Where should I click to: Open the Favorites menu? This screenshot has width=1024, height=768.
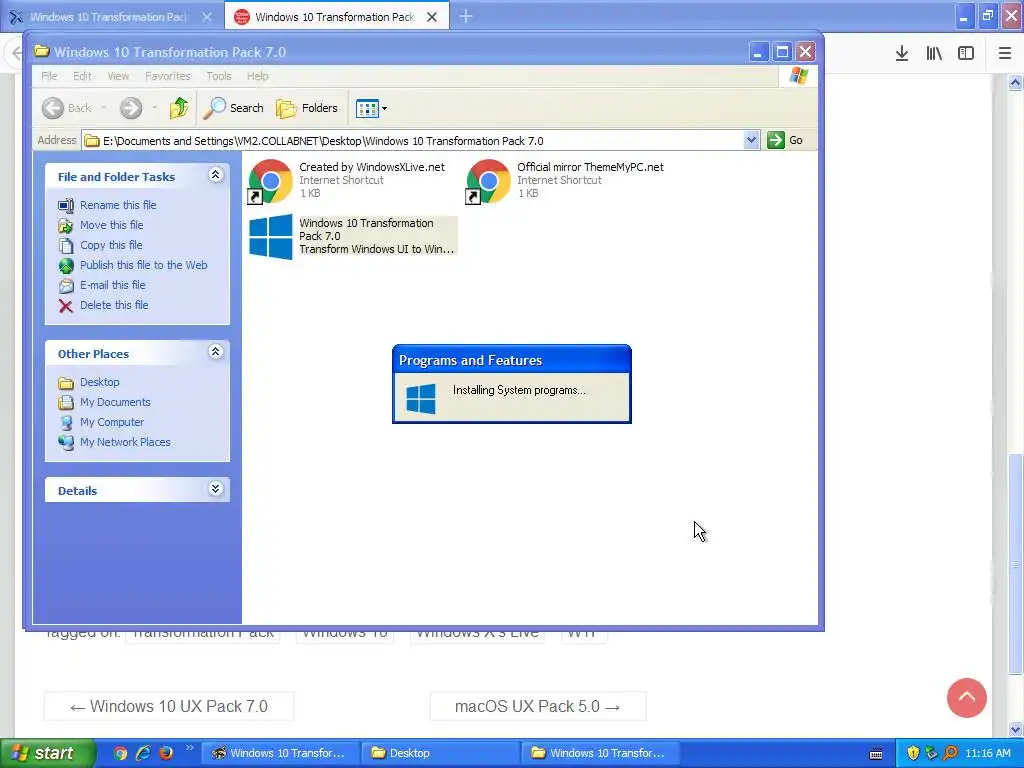tap(168, 76)
